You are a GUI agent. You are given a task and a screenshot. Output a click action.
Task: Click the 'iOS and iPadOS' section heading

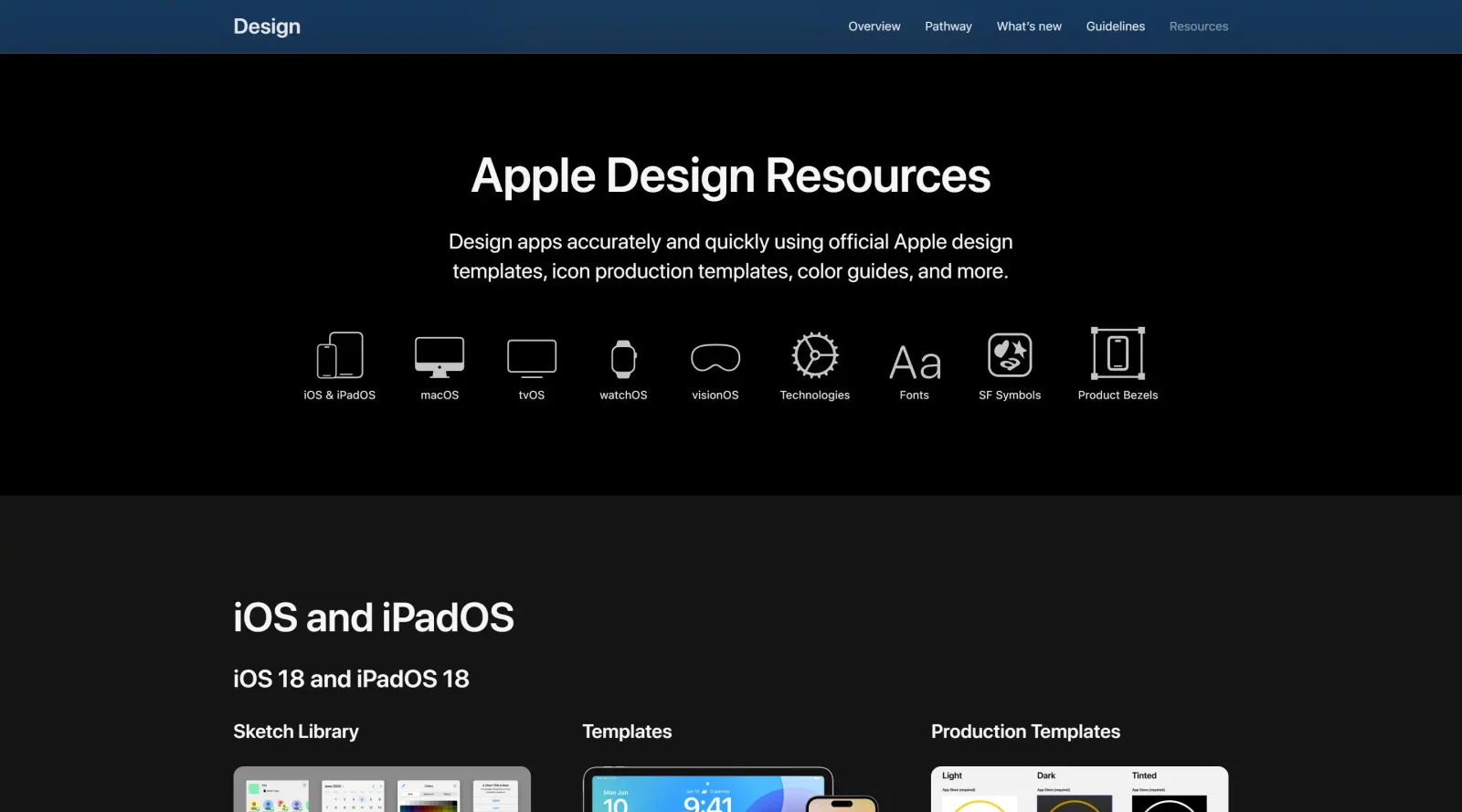374,617
